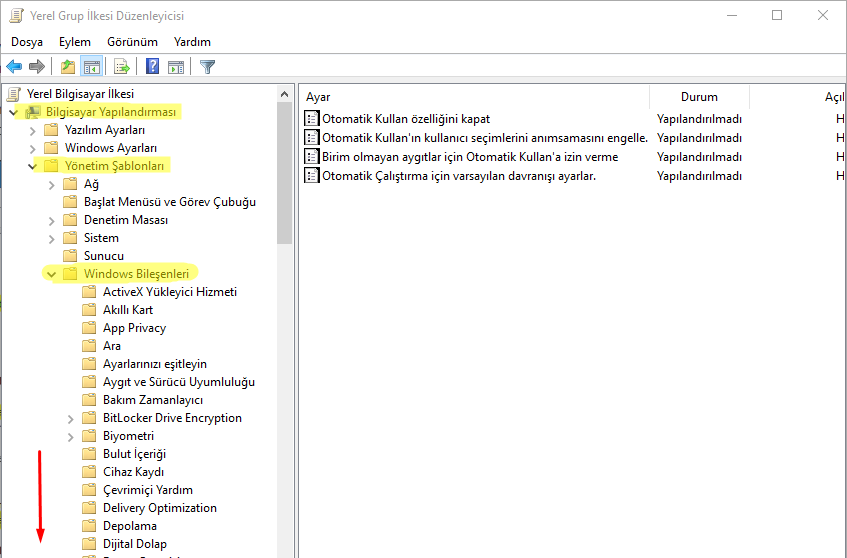
Task: Expand the Windows Ayarları node
Action: pyautogui.click(x=33, y=149)
